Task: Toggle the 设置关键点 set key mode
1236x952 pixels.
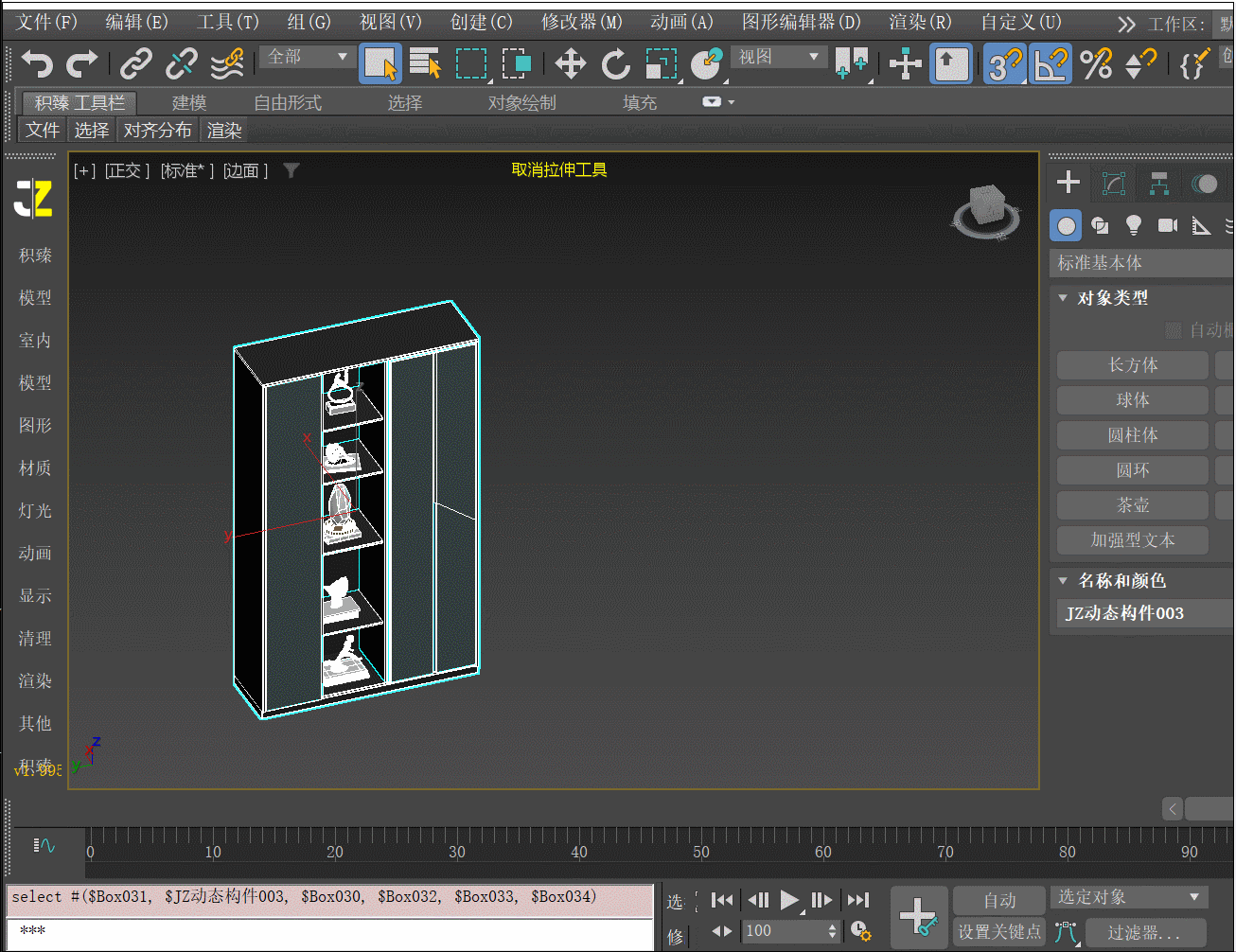Action: 999,932
